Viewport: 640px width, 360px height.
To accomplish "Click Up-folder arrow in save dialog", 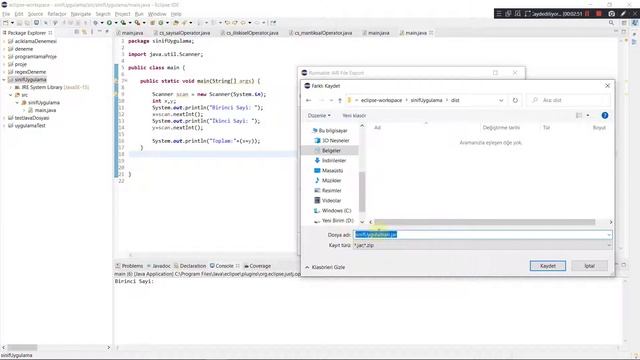I will [x=340, y=100].
